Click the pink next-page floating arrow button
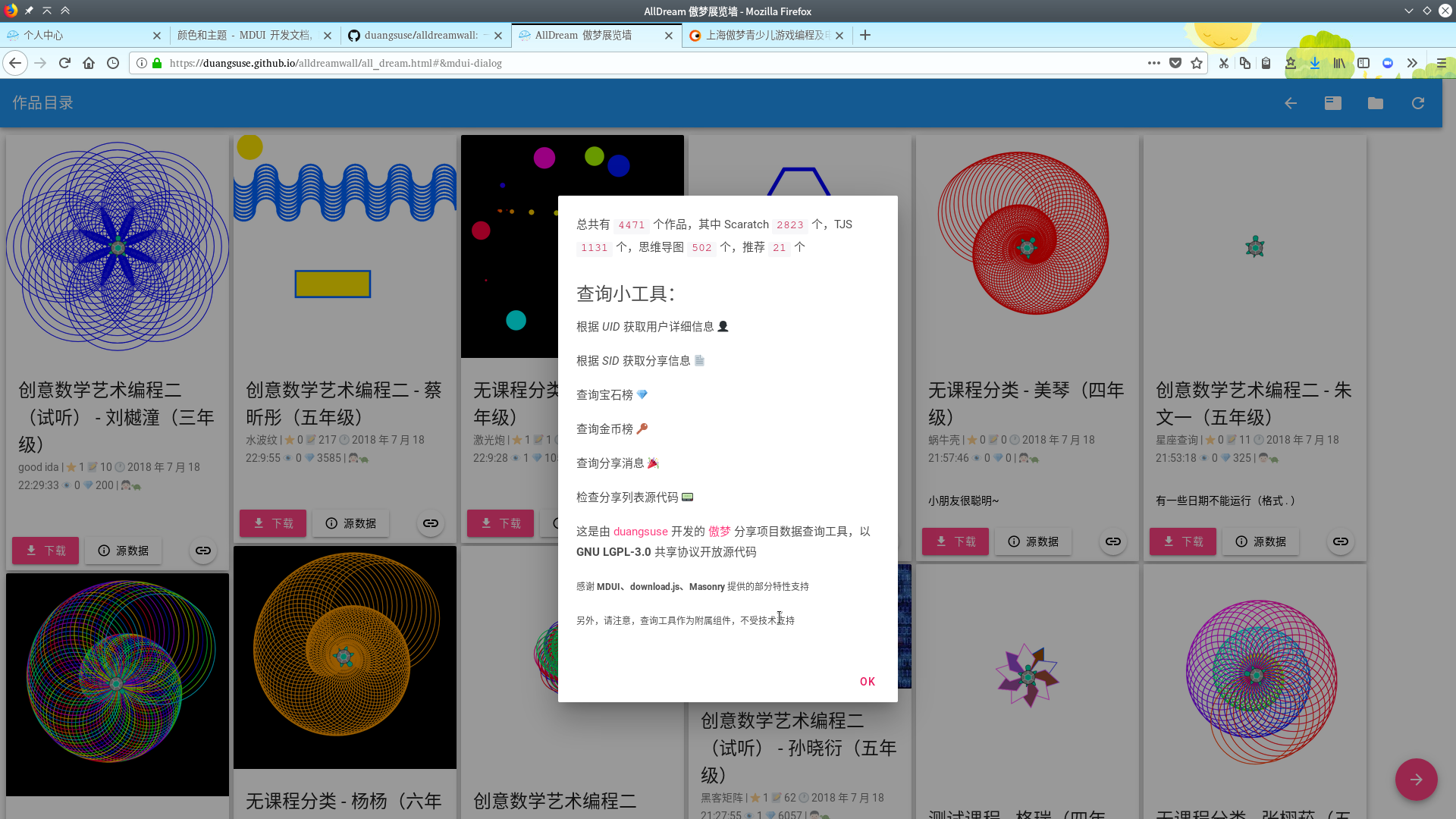Image resolution: width=1456 pixels, height=819 pixels. pyautogui.click(x=1416, y=780)
